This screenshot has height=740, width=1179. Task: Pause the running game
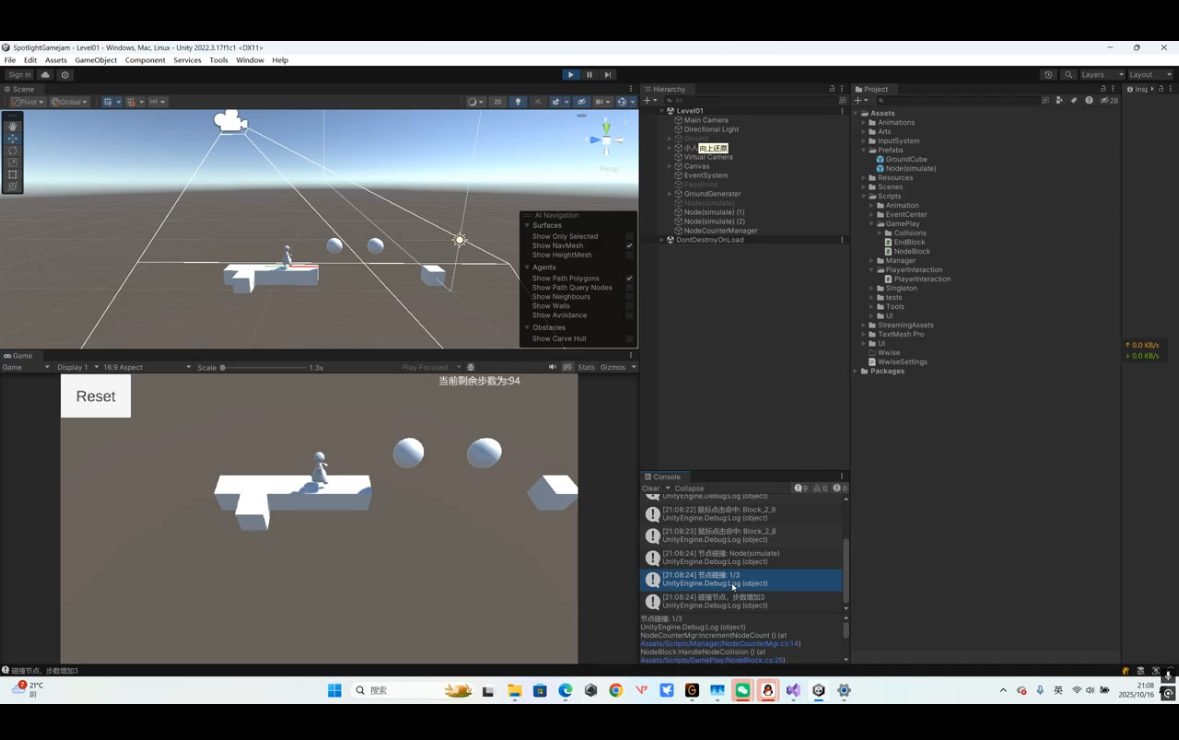[589, 75]
